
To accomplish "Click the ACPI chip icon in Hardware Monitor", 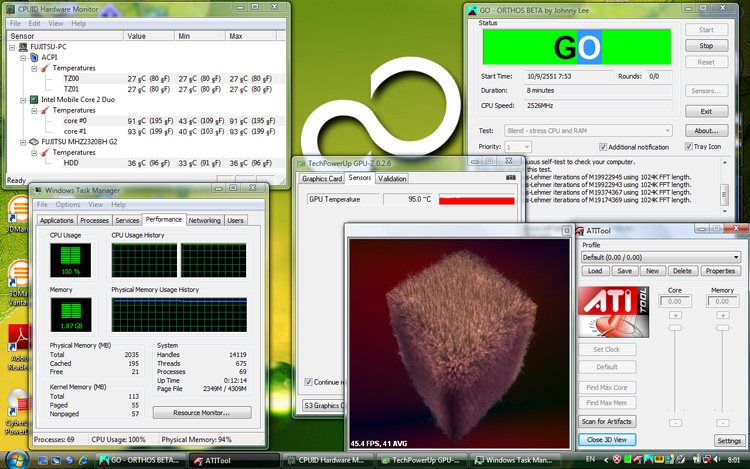I will coord(34,57).
